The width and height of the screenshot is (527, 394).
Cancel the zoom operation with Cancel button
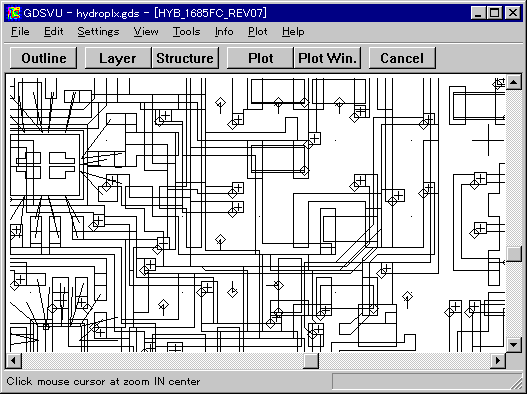point(402,58)
